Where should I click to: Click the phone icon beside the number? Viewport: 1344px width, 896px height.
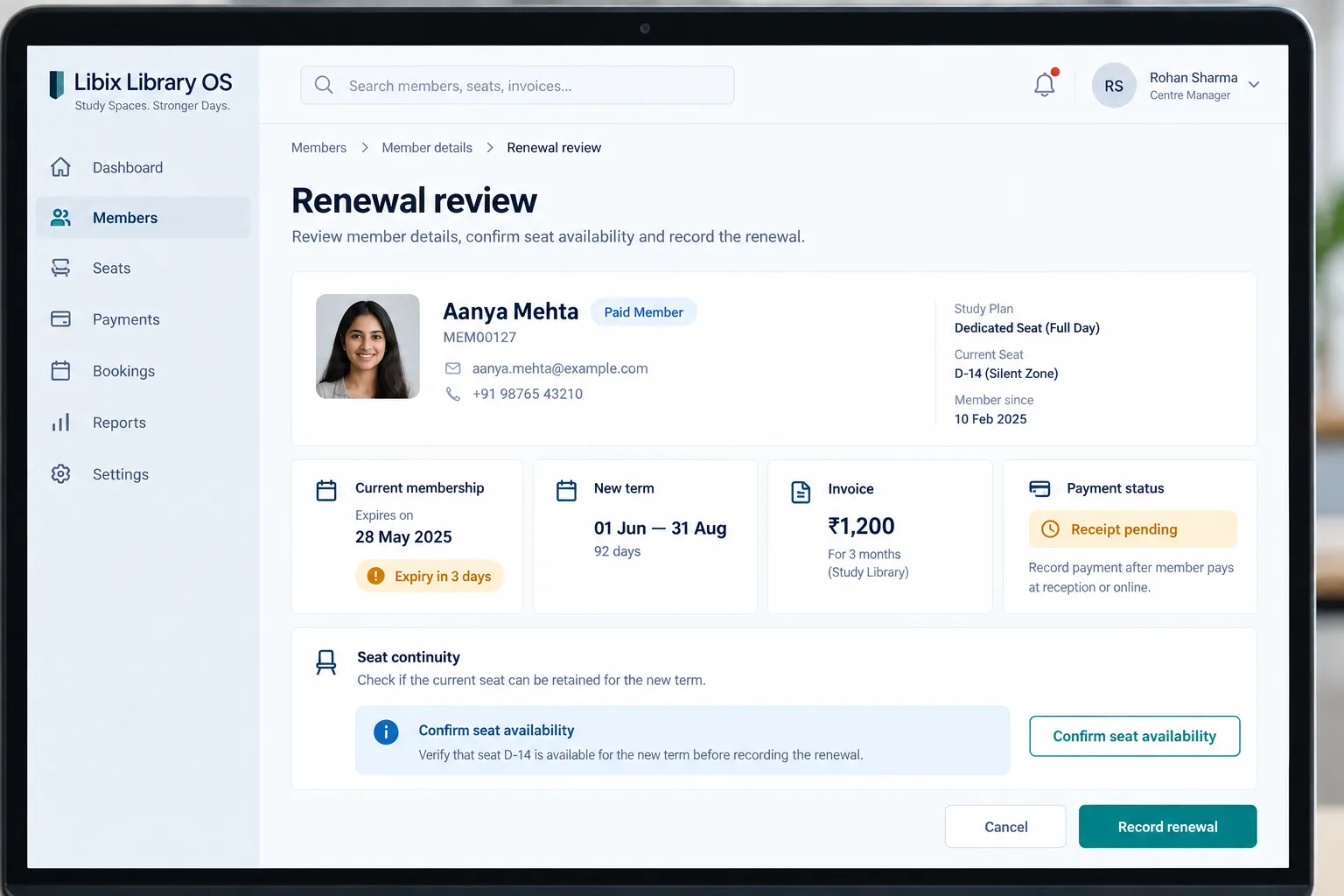452,394
